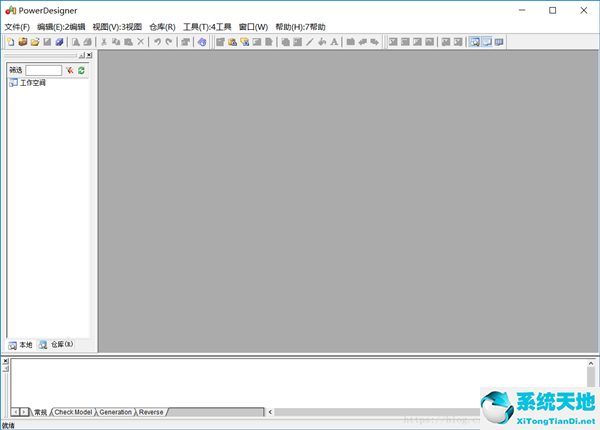Click the Print toolbar icon
The height and width of the screenshot is (430, 600).
pyautogui.click(x=88, y=42)
